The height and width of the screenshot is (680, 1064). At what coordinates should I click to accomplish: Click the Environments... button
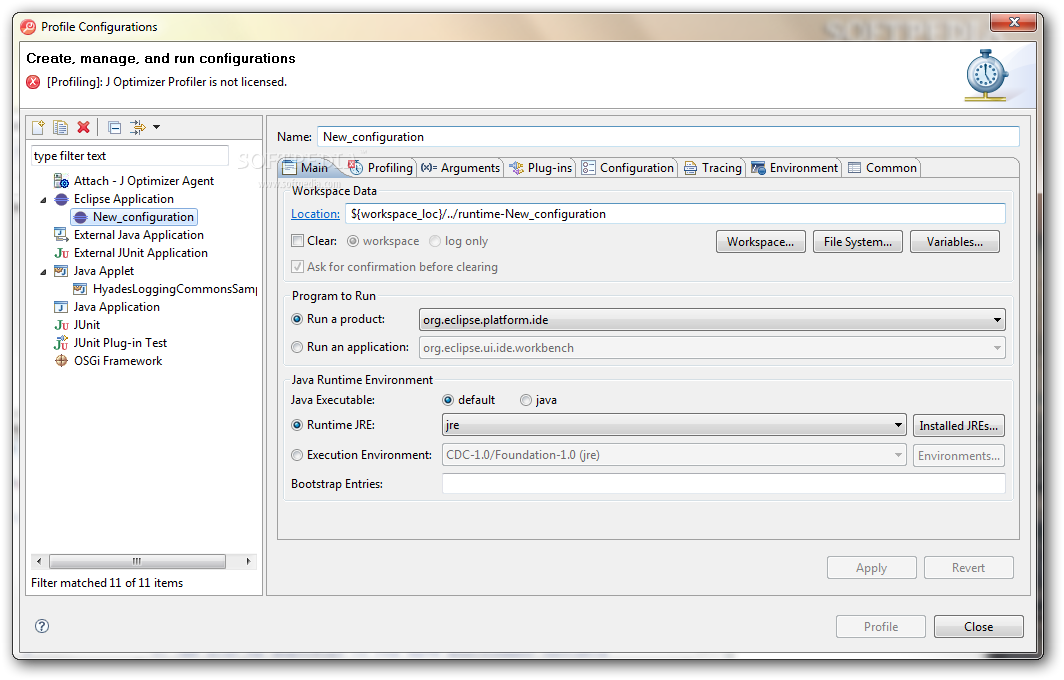pyautogui.click(x=958, y=455)
